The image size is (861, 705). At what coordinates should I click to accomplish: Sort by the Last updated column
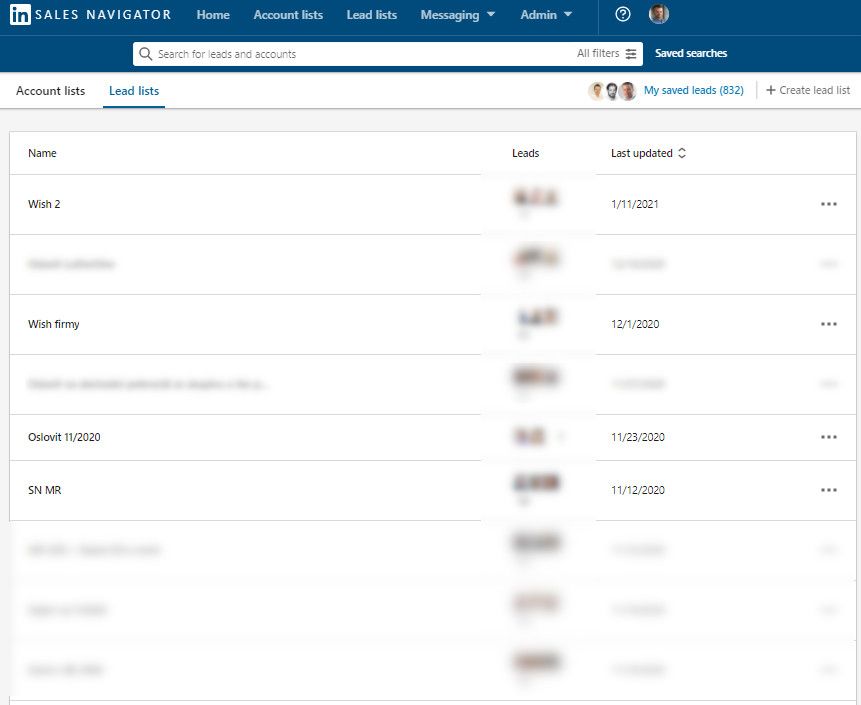click(x=648, y=153)
